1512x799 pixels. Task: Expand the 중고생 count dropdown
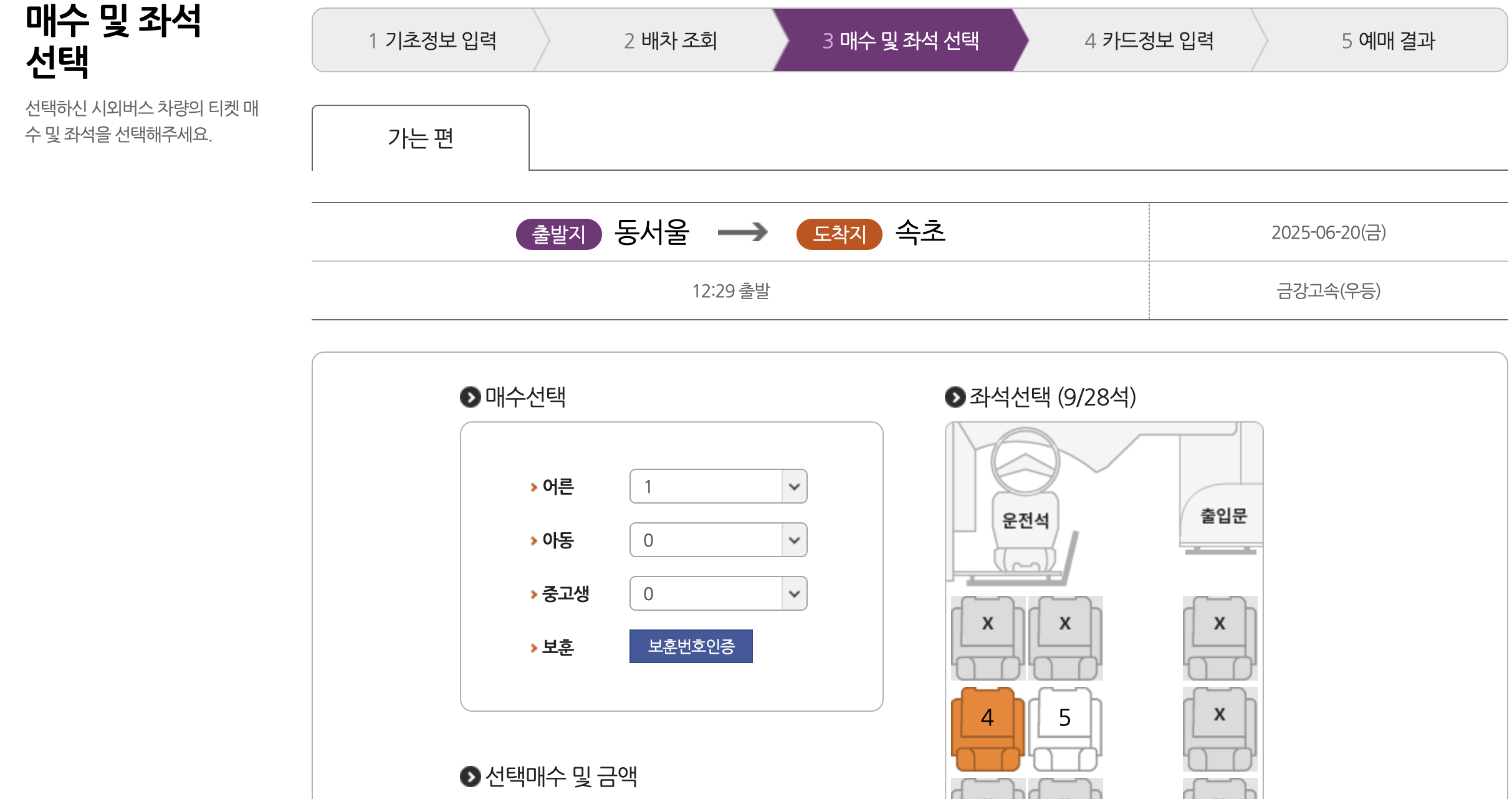(x=718, y=593)
